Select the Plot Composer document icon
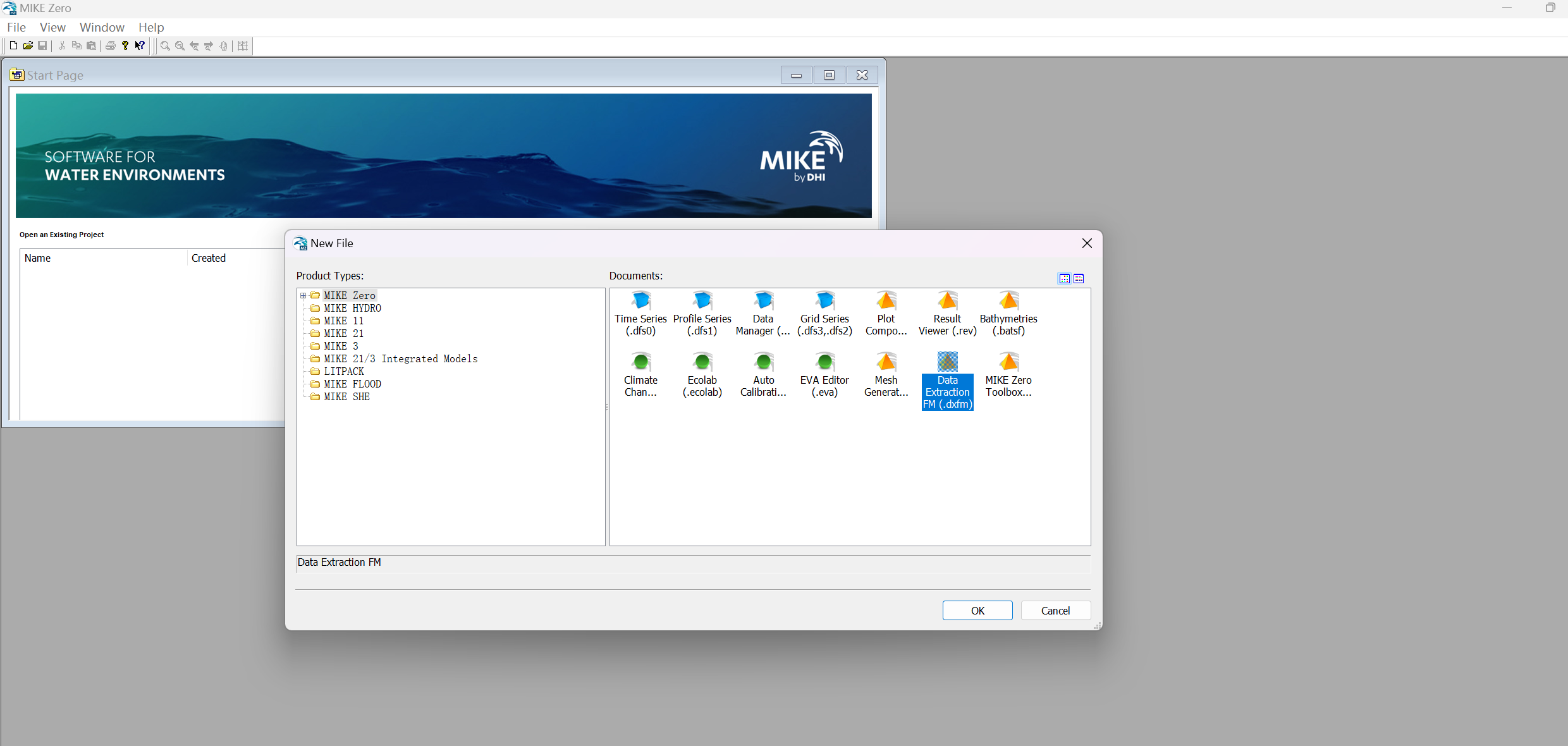 click(x=886, y=314)
